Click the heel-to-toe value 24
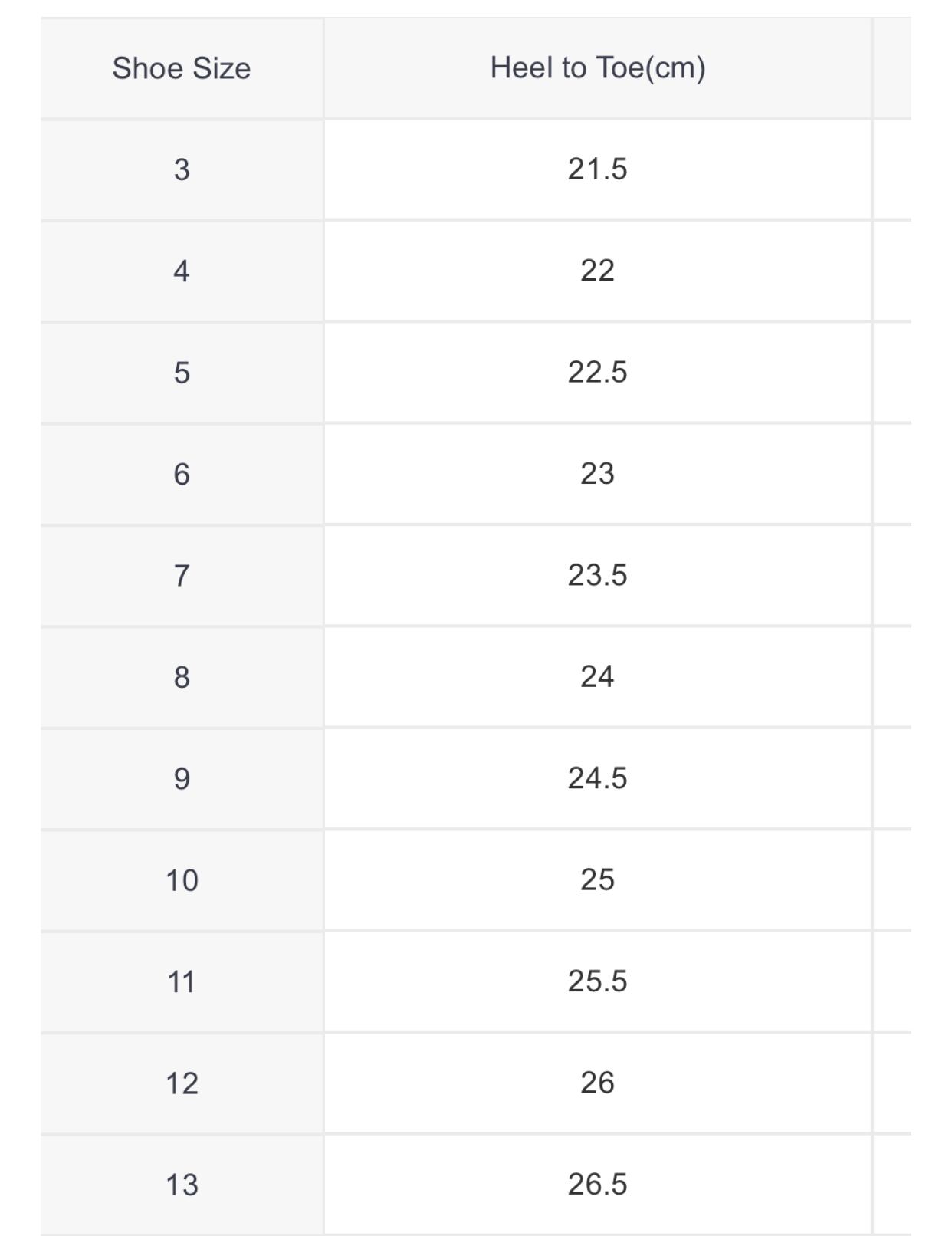Image resolution: width=952 pixels, height=1236 pixels. pyautogui.click(x=597, y=677)
